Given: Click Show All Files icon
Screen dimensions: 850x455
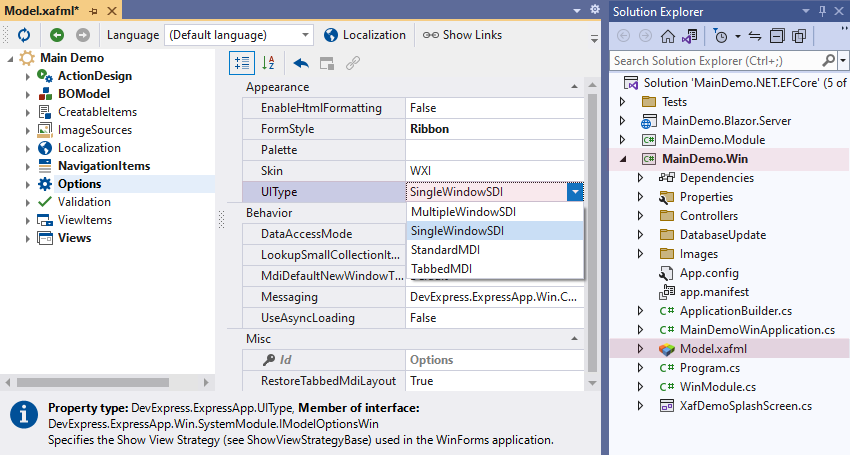Looking at the screenshot, I should click(x=799, y=36).
